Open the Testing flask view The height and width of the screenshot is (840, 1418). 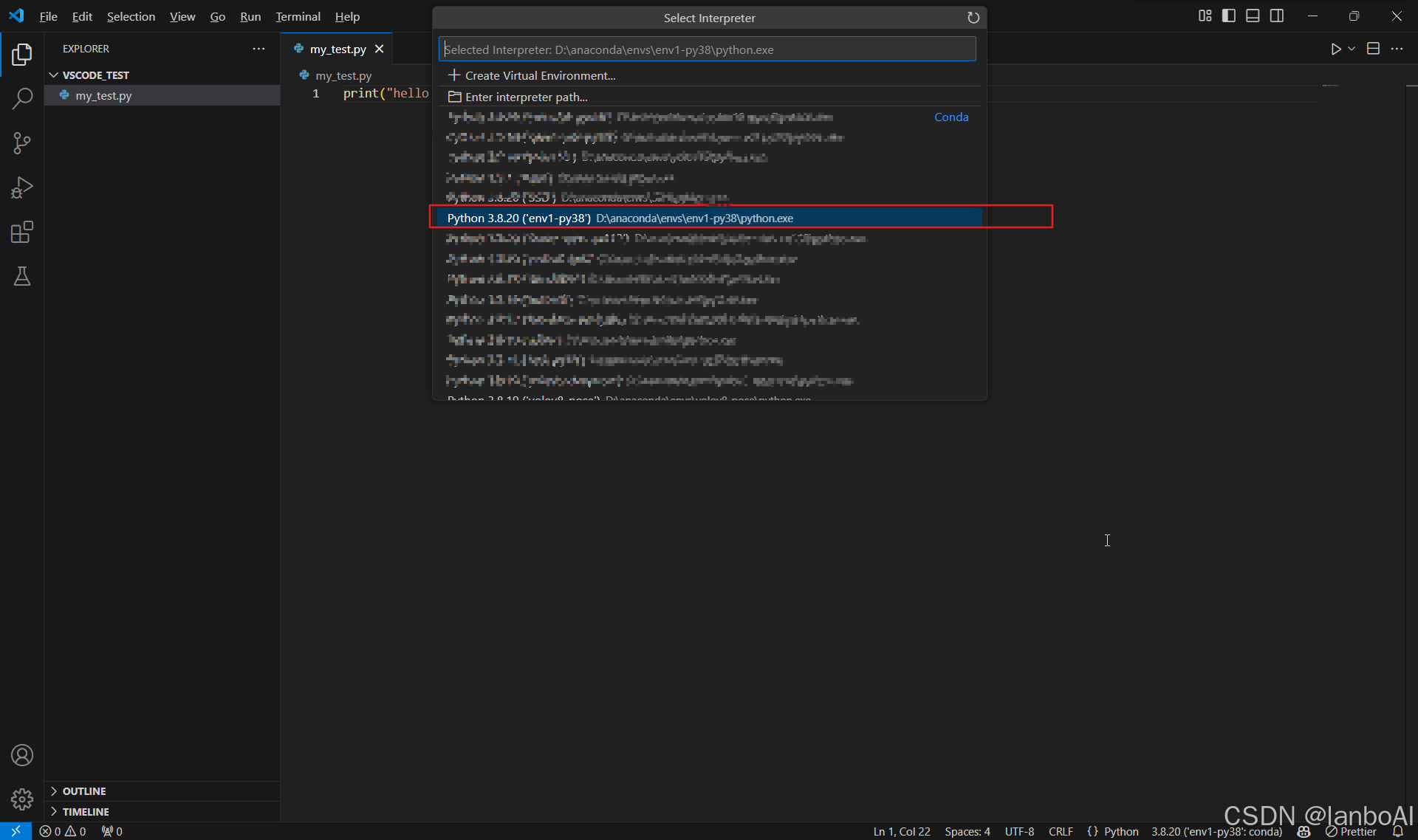(22, 277)
